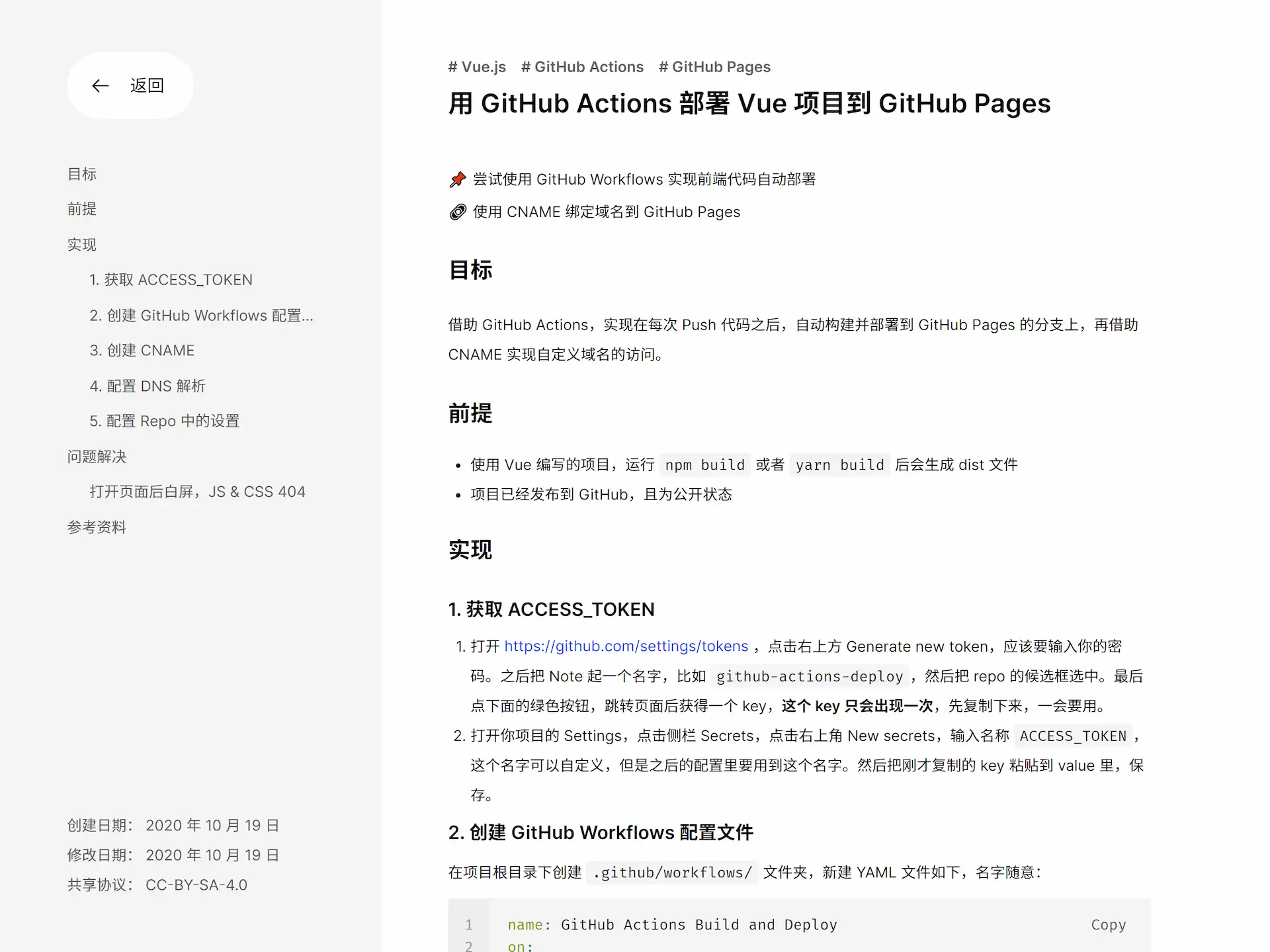Open the # Vue.js tag
The width and height of the screenshot is (1270, 952).
point(476,67)
